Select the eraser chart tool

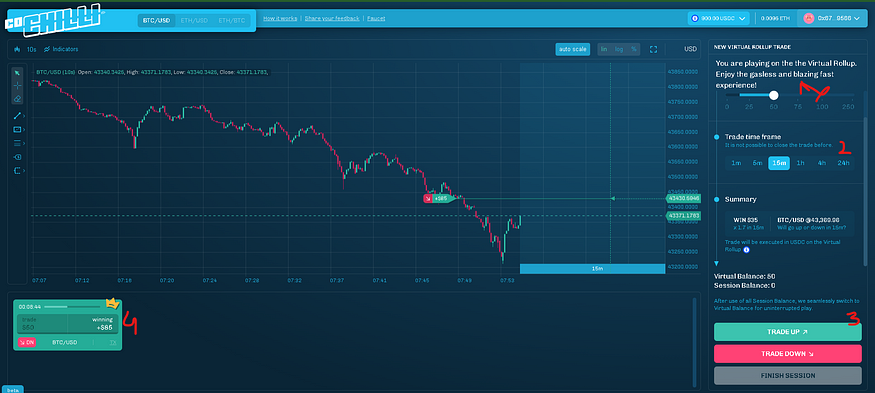click(x=17, y=98)
